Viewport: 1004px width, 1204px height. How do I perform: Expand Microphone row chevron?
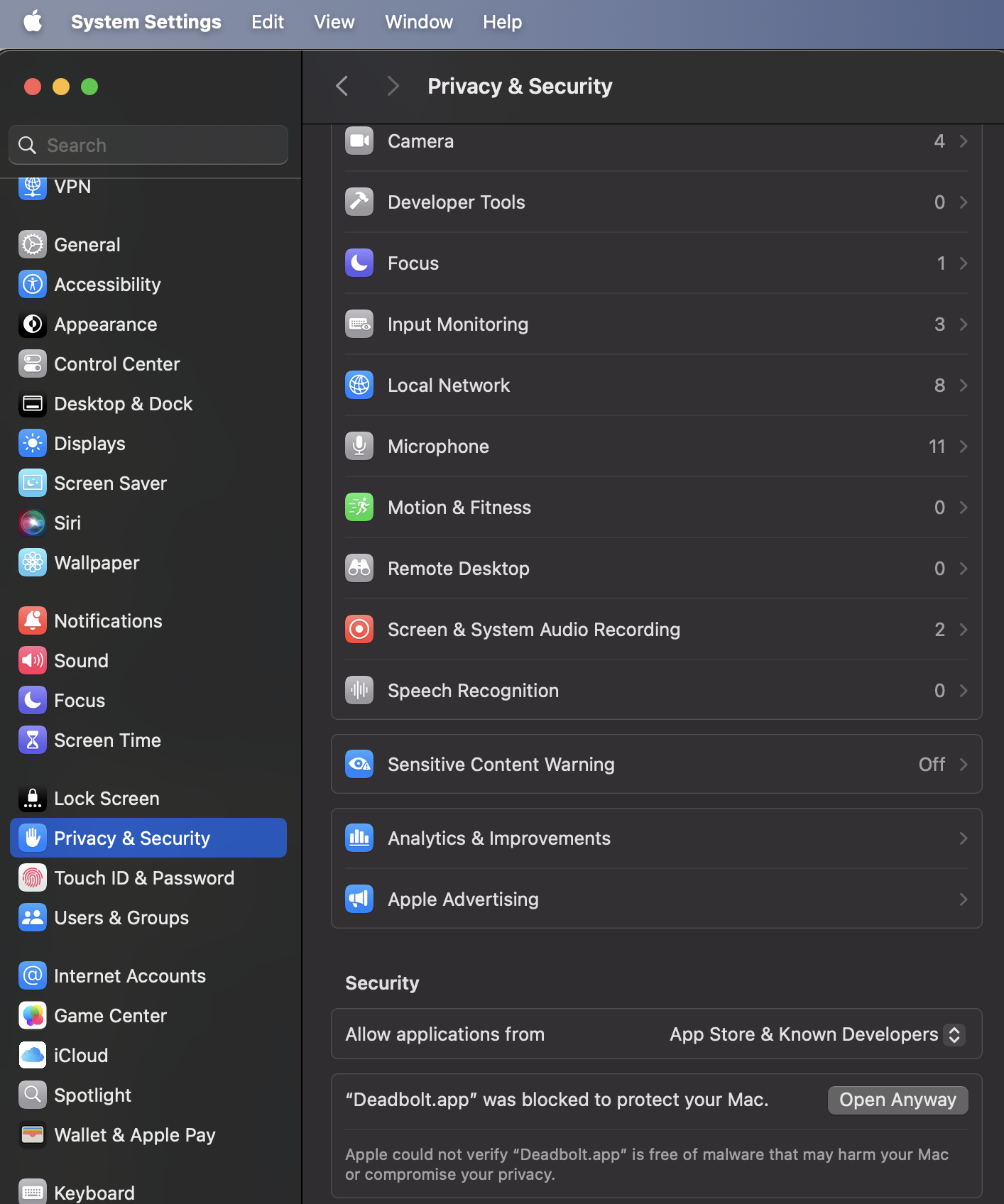pyautogui.click(x=964, y=447)
